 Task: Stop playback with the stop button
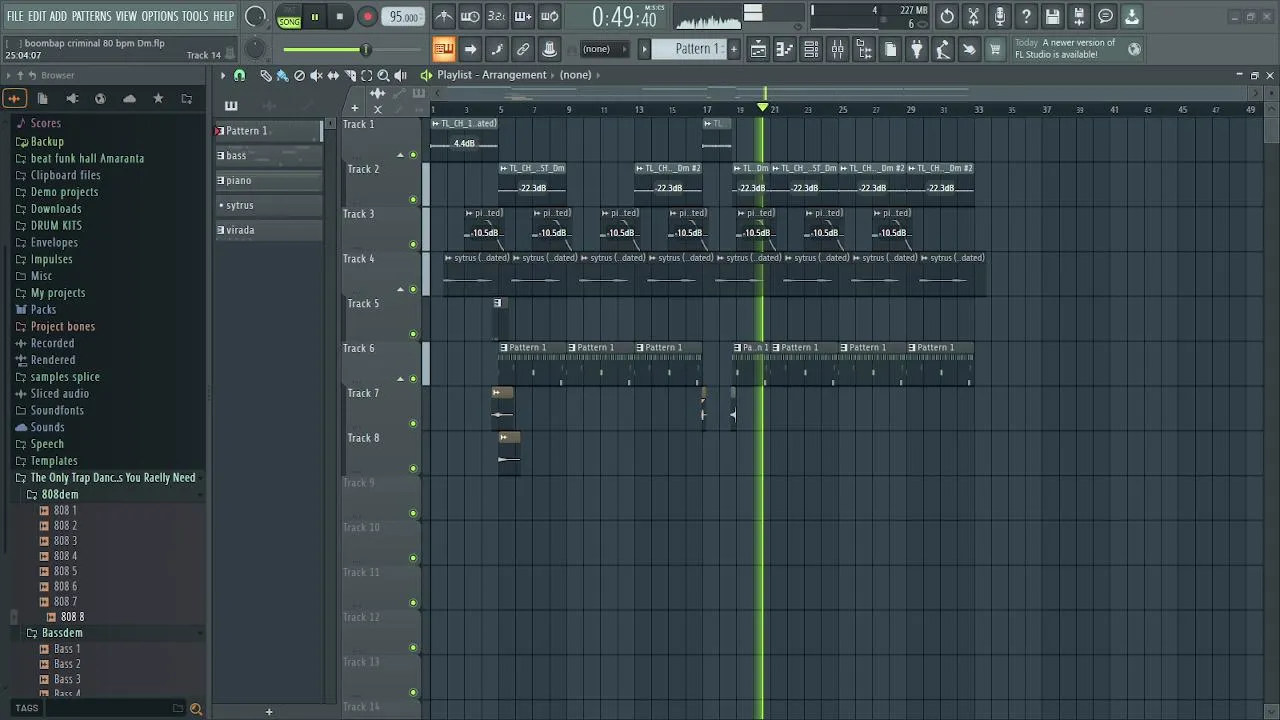pyautogui.click(x=340, y=17)
